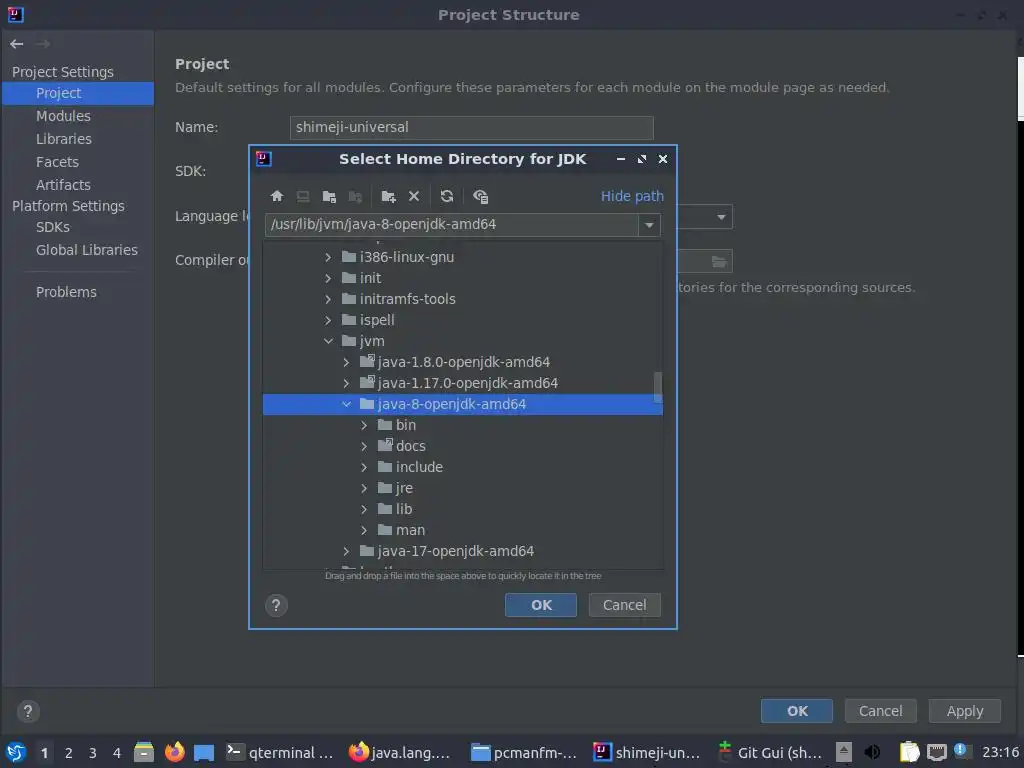
Task: Click the Delete (X) toolbar icon
Action: pos(414,196)
